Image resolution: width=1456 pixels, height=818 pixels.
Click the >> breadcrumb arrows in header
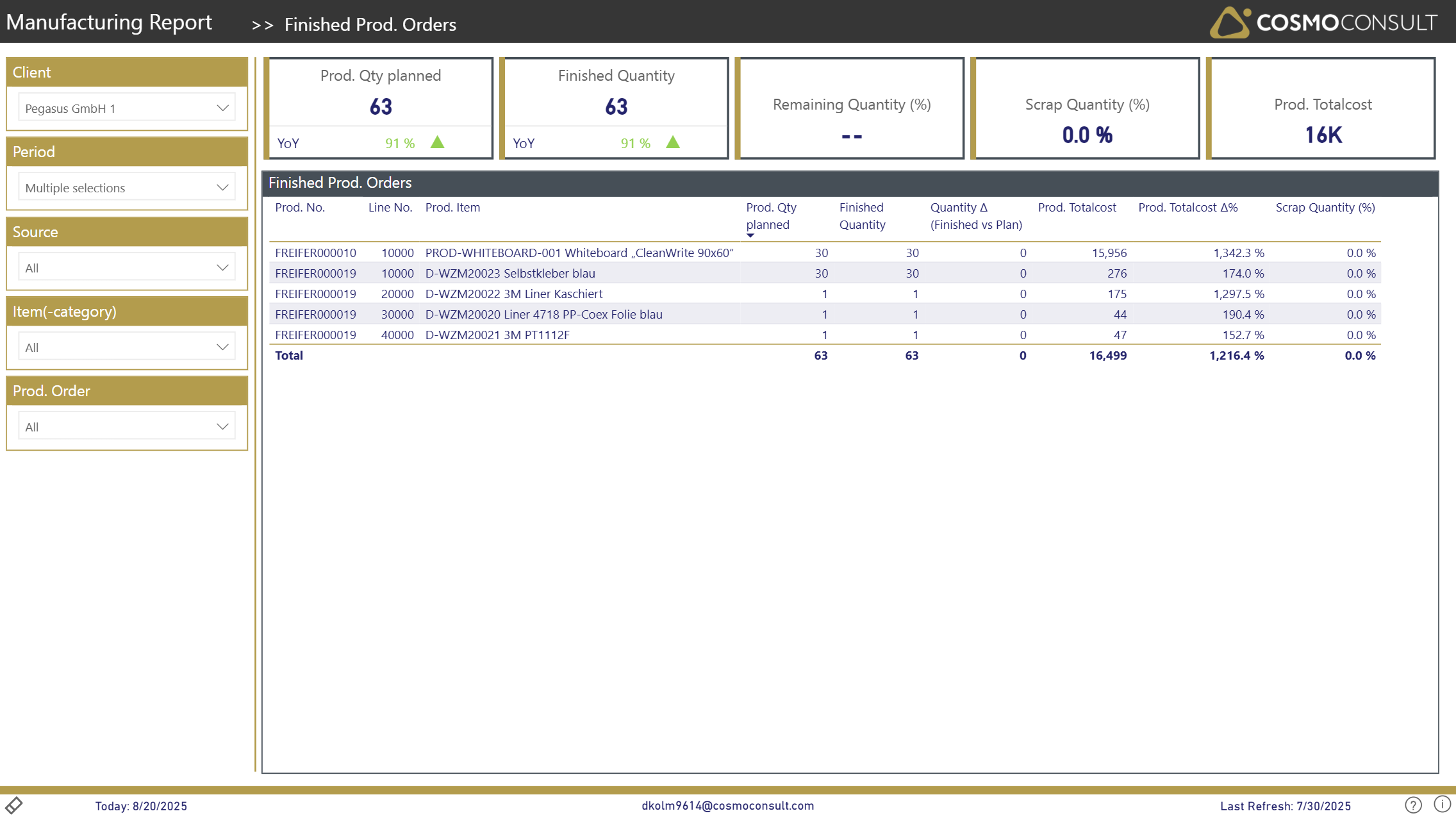pyautogui.click(x=262, y=25)
